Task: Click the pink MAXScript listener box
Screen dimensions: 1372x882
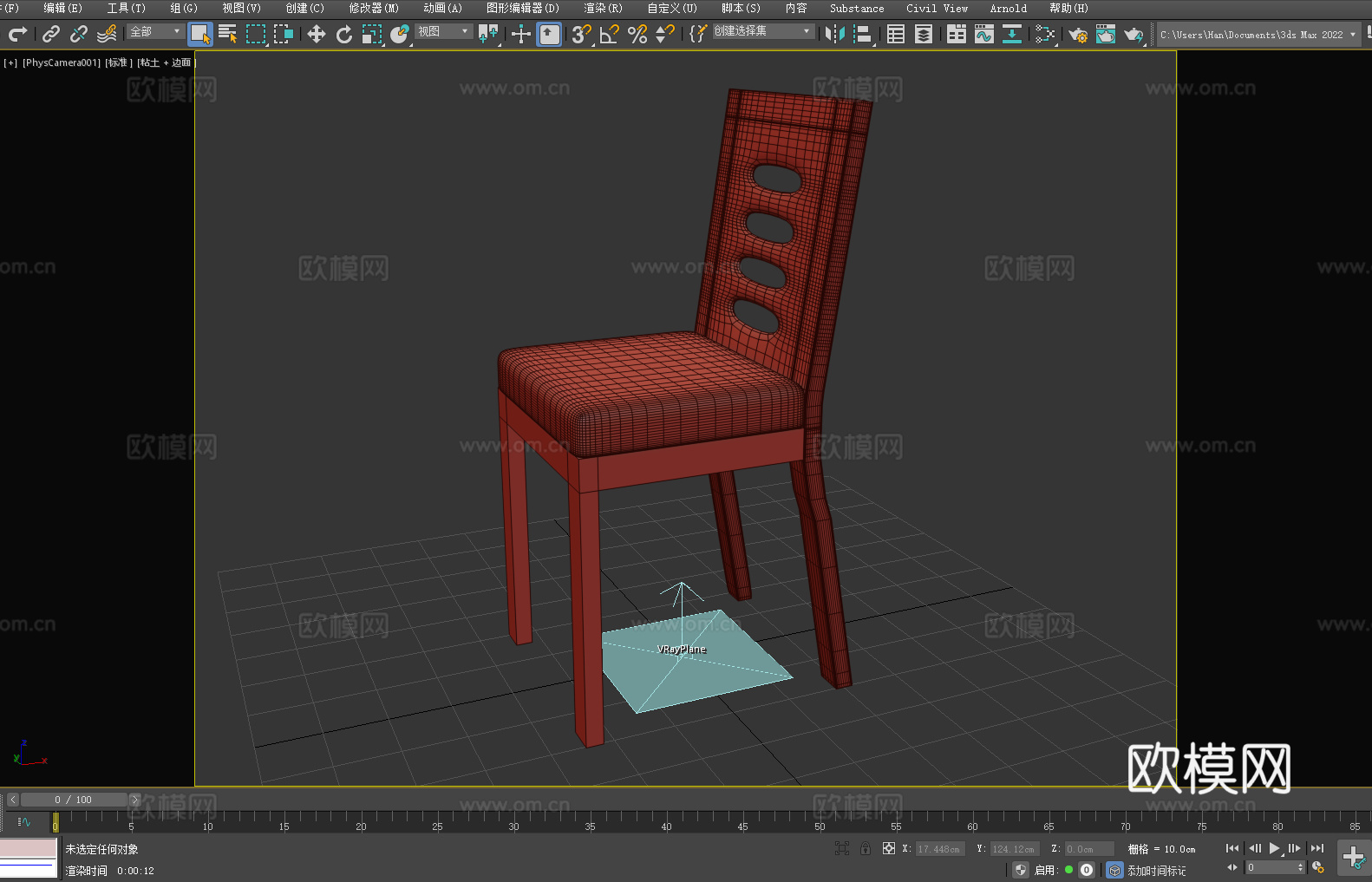Action: pos(29,848)
